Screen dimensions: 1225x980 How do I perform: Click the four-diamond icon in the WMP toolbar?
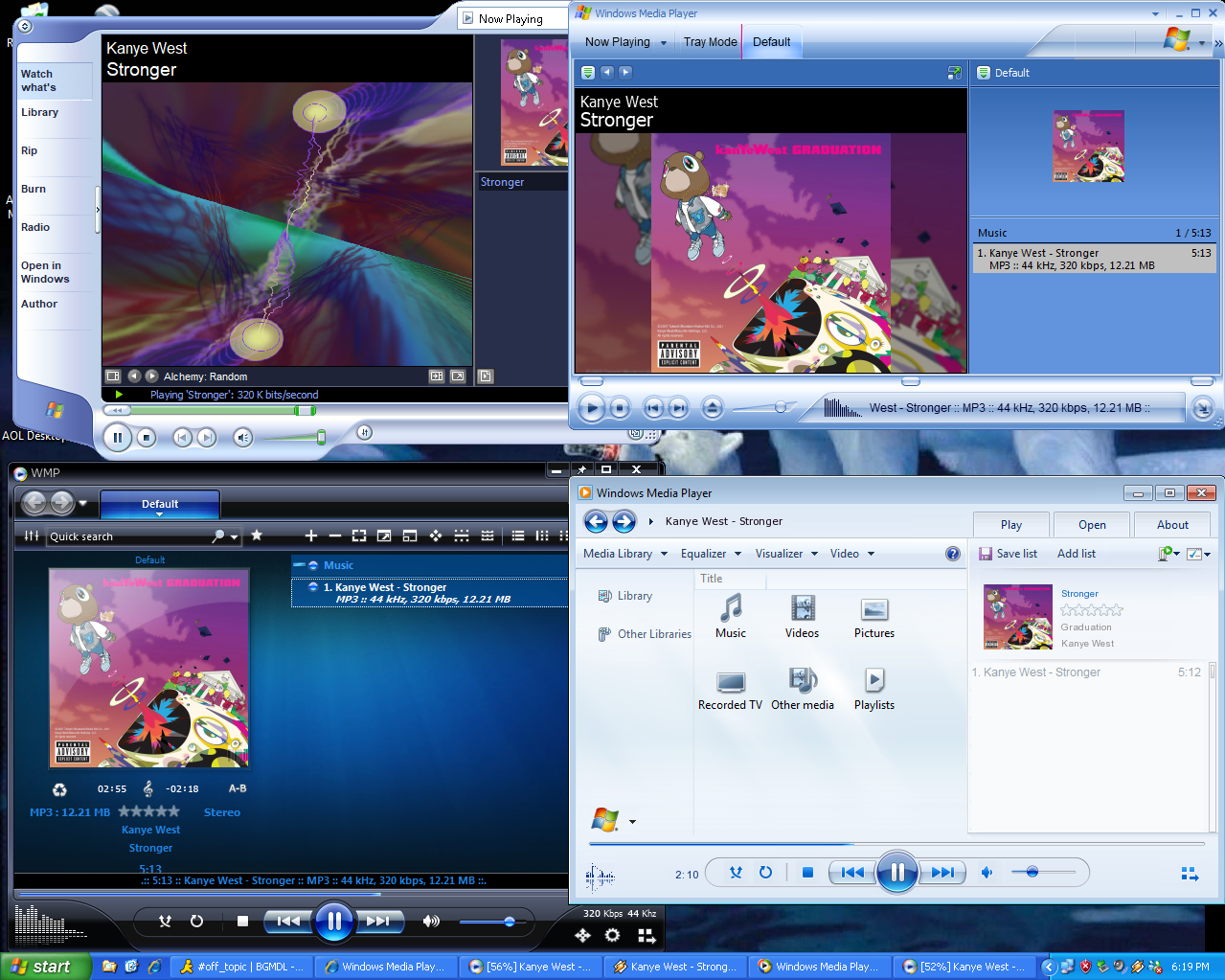pyautogui.click(x=436, y=536)
